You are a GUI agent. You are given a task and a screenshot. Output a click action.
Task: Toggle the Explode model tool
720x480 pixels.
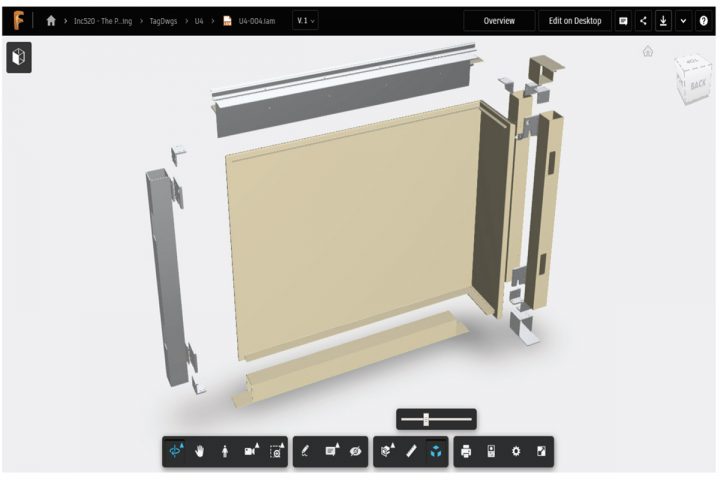435,452
